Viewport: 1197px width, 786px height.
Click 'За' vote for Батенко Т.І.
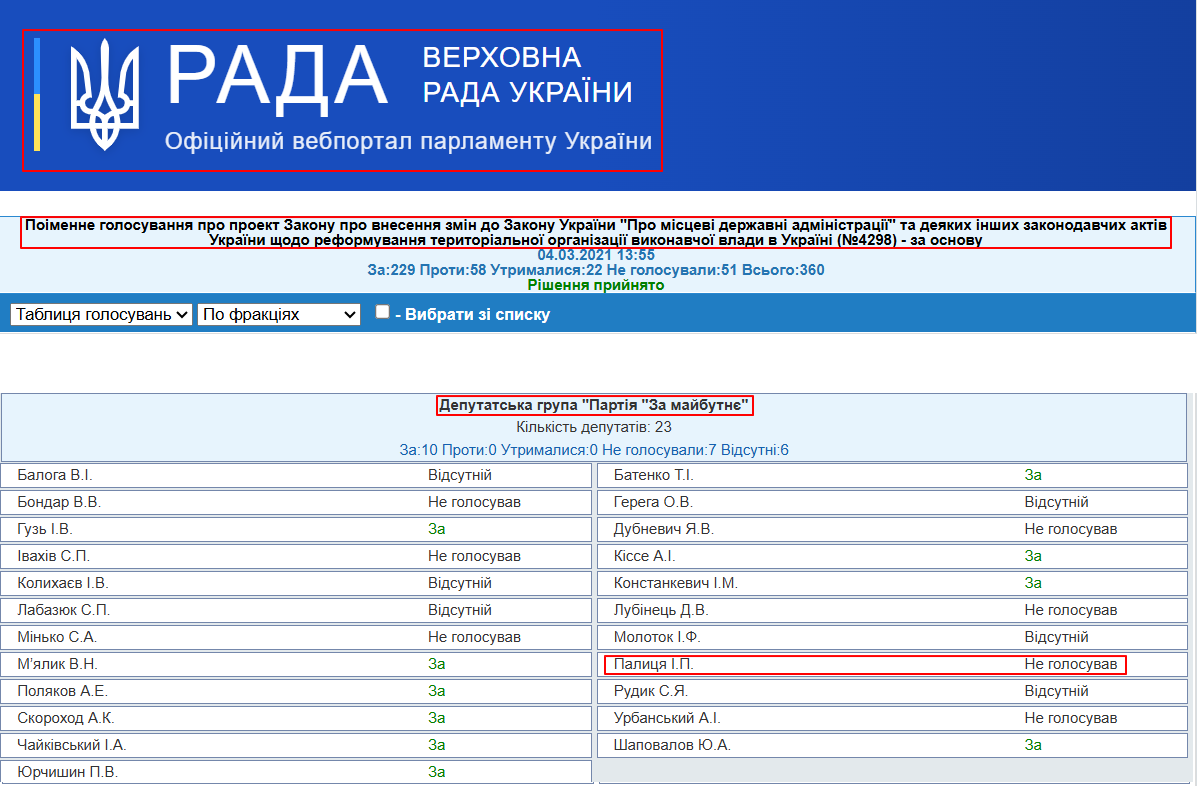[x=1033, y=475]
